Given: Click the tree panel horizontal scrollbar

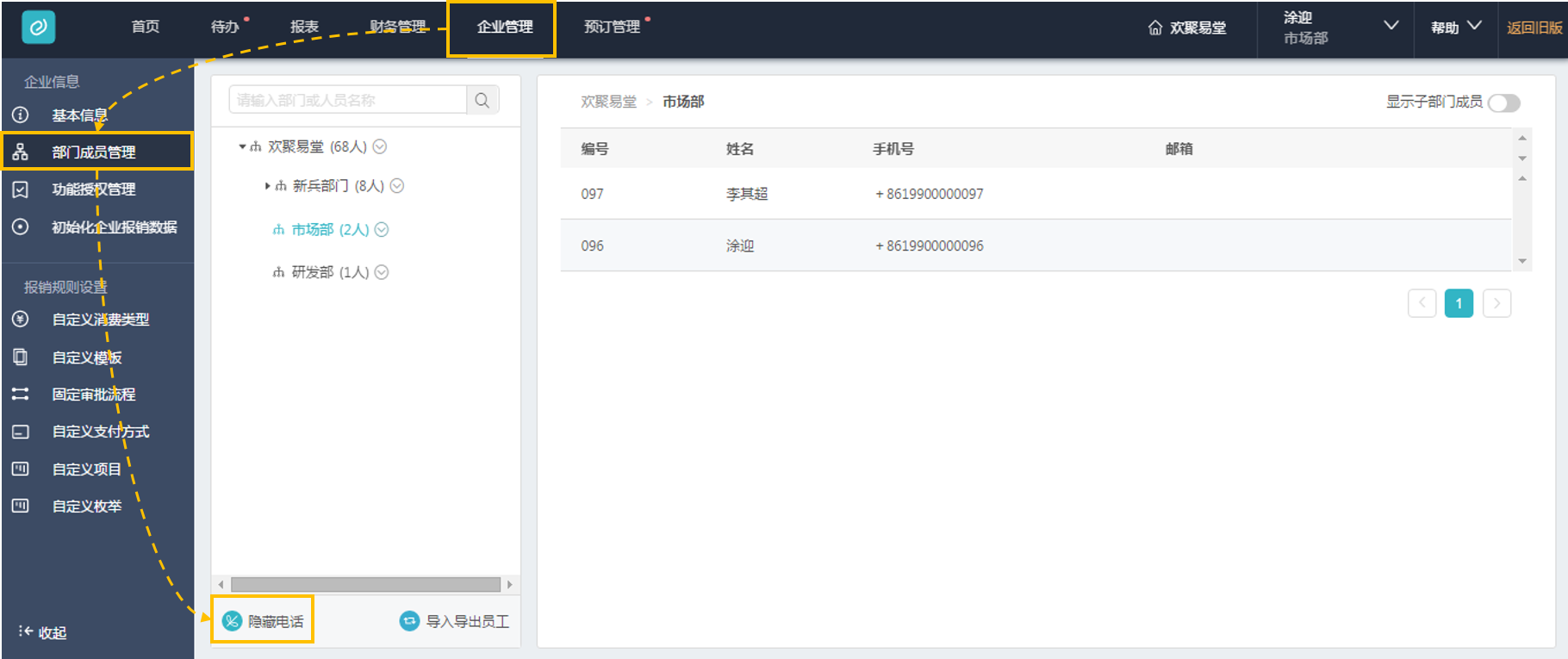Looking at the screenshot, I should point(366,584).
